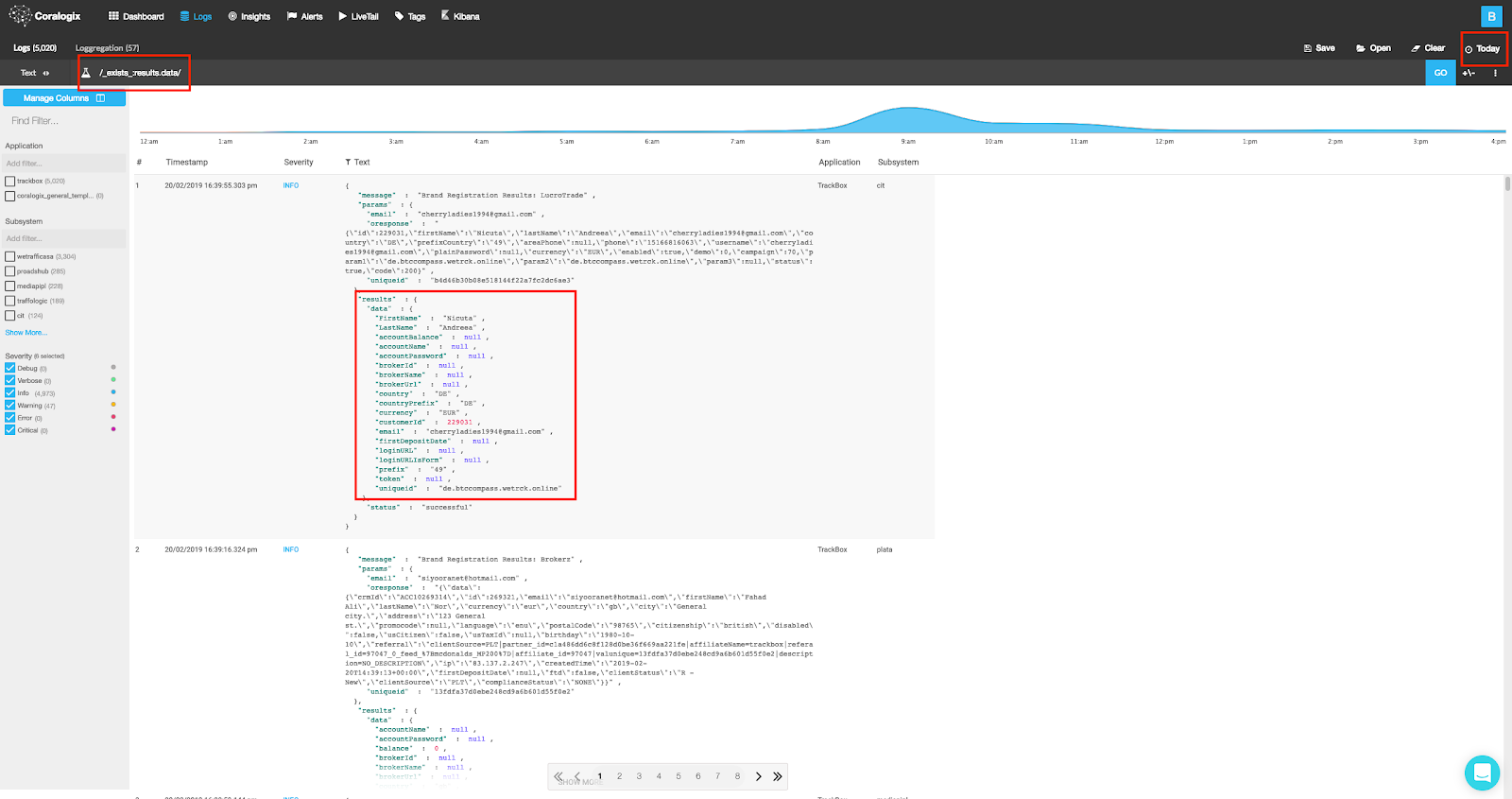
Task: Switch to the Logs section
Action: click(x=196, y=16)
